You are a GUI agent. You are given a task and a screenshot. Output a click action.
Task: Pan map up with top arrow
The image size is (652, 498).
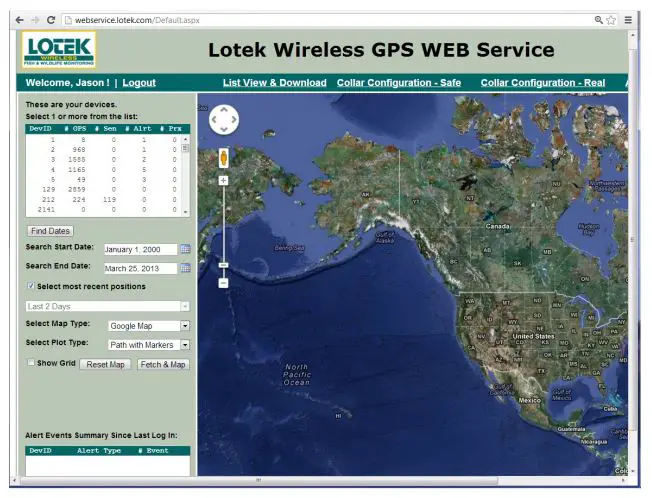224,110
